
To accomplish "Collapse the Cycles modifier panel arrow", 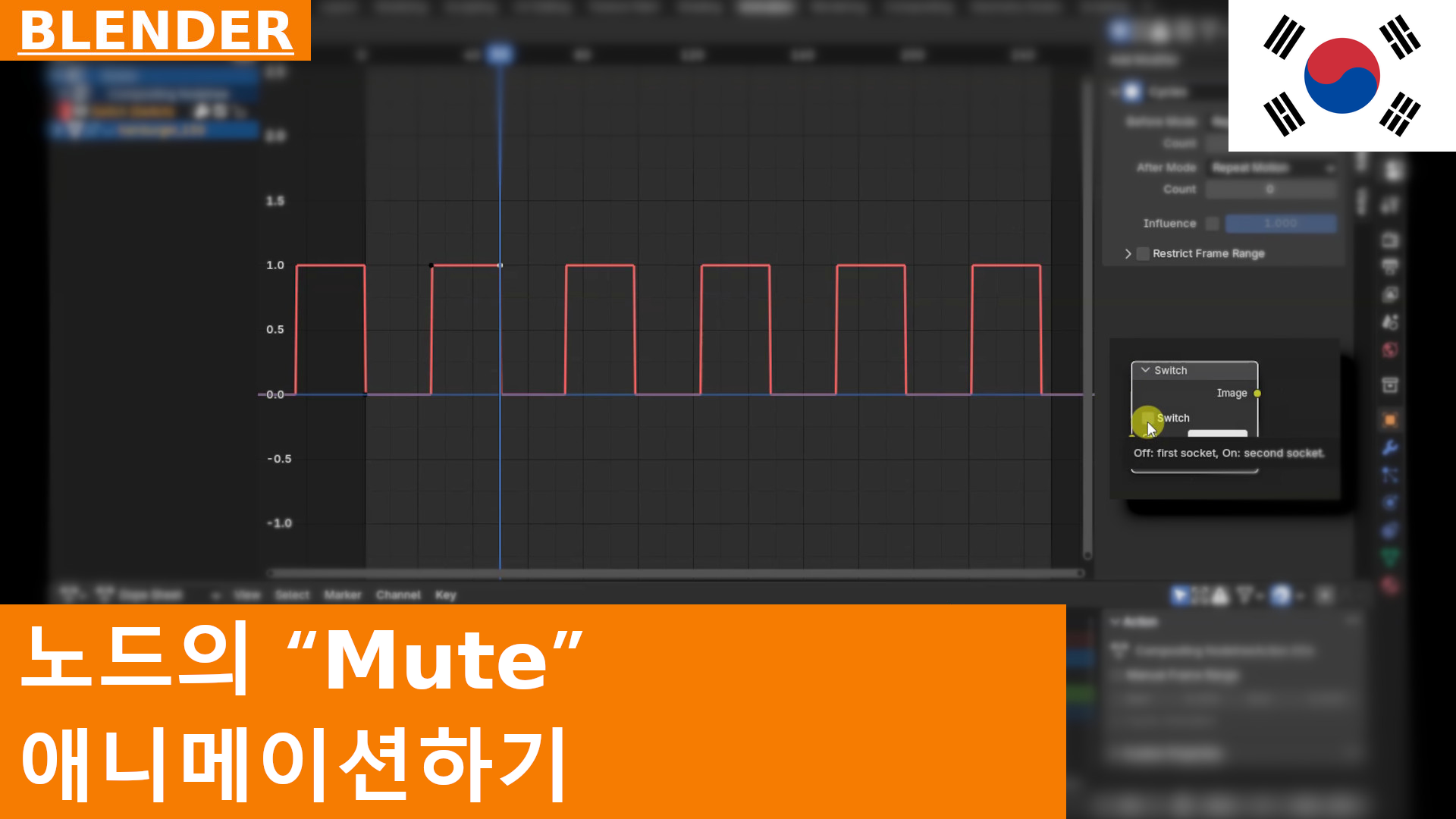I will click(1114, 92).
